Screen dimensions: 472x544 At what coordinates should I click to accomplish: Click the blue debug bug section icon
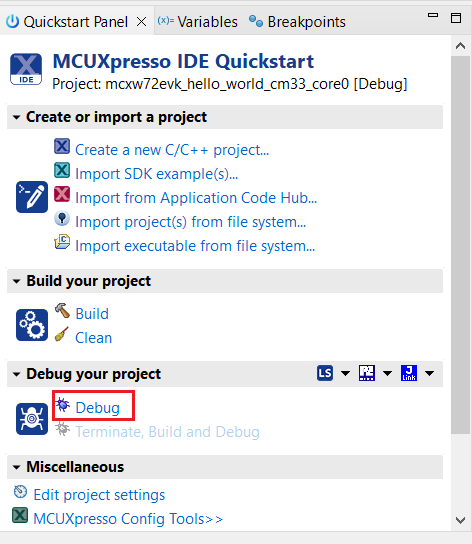click(32, 419)
